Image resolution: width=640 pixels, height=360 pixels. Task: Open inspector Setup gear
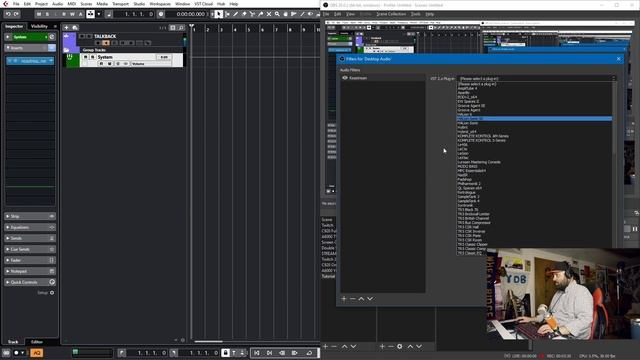52,293
